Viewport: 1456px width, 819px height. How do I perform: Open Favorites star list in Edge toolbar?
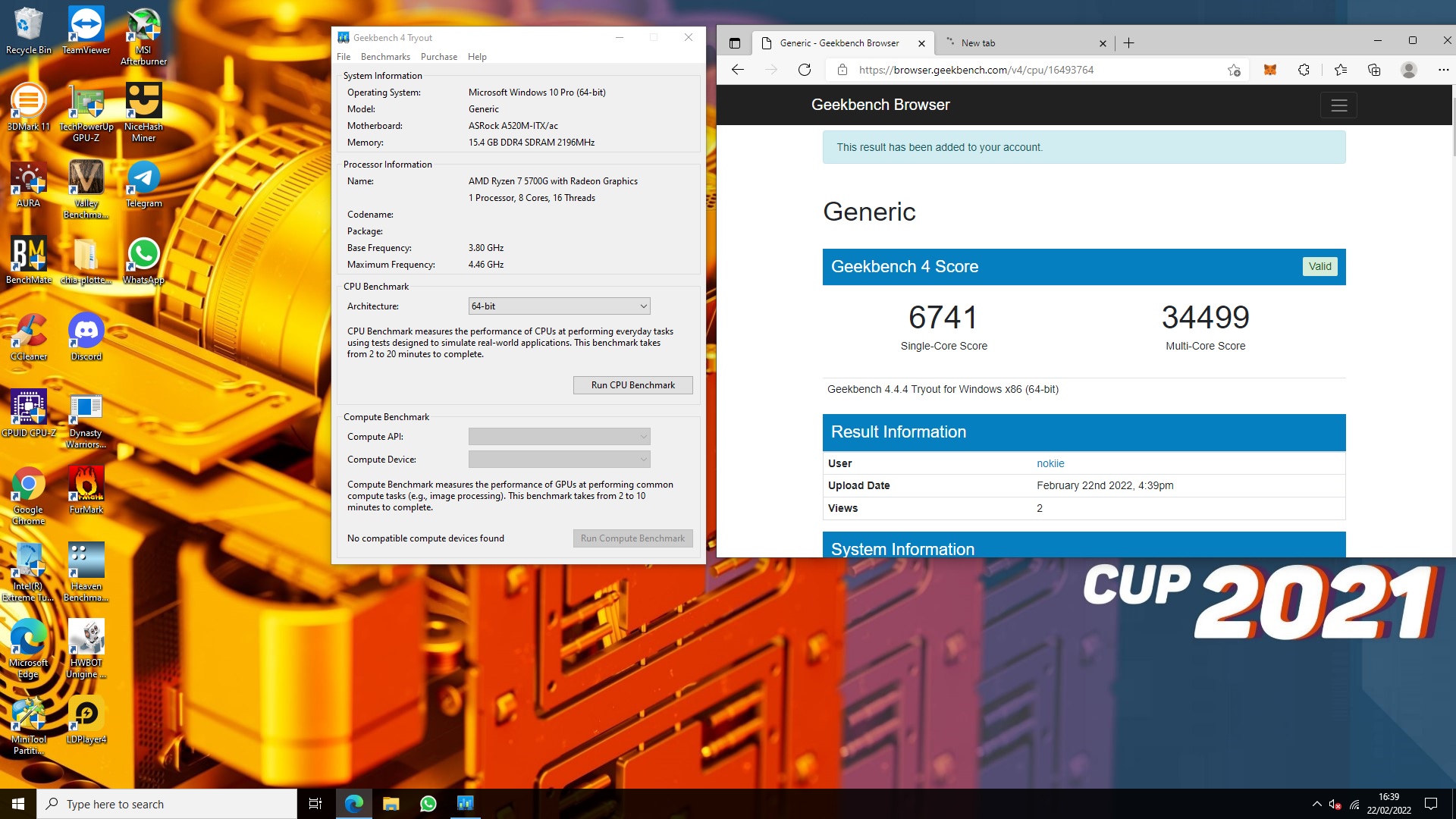pyautogui.click(x=1340, y=70)
